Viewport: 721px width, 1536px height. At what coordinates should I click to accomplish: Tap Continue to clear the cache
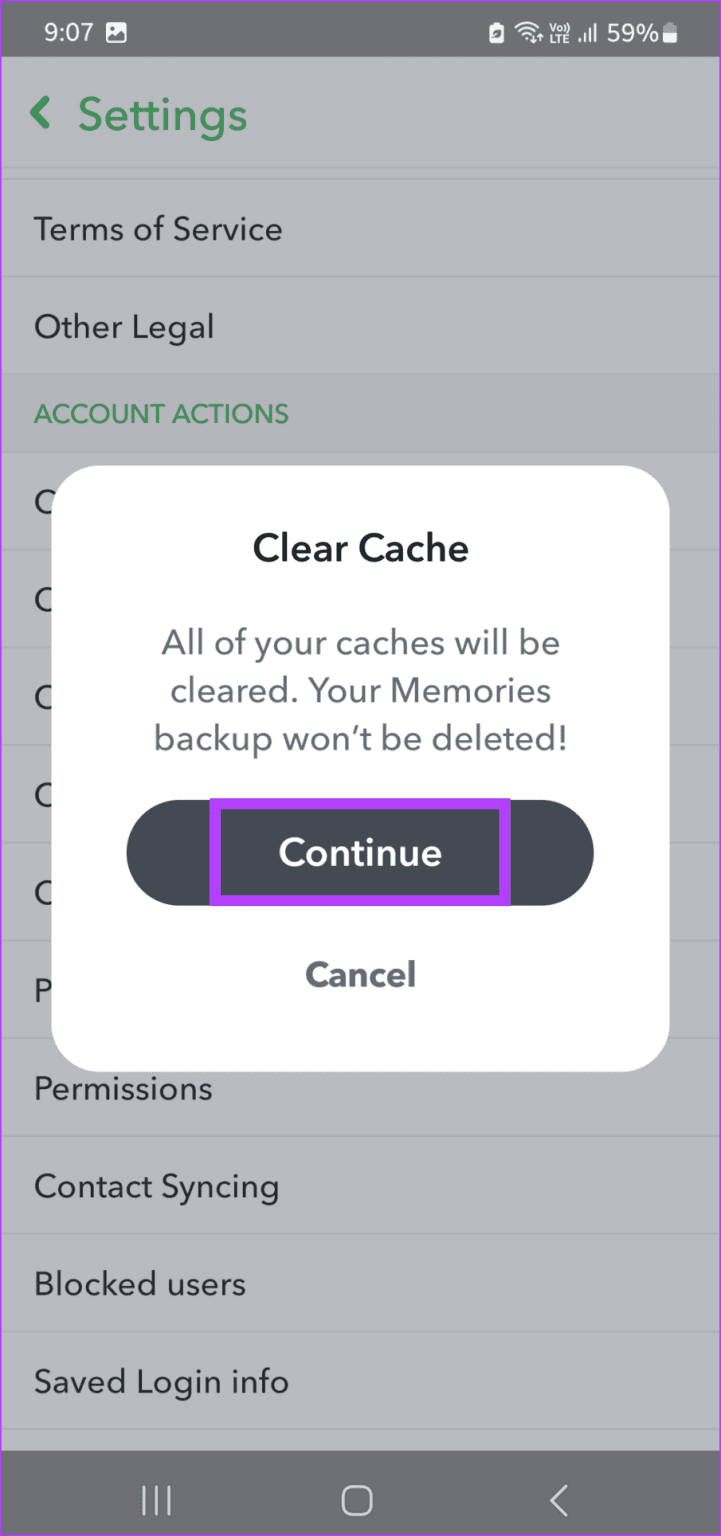point(360,852)
